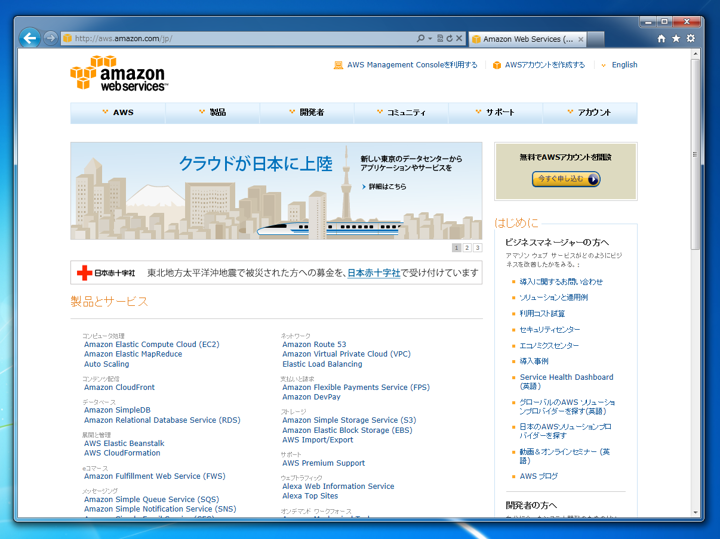Image resolution: width=720 pixels, height=539 pixels.
Task: Open Amazon DevPay link
Action: pos(311,397)
